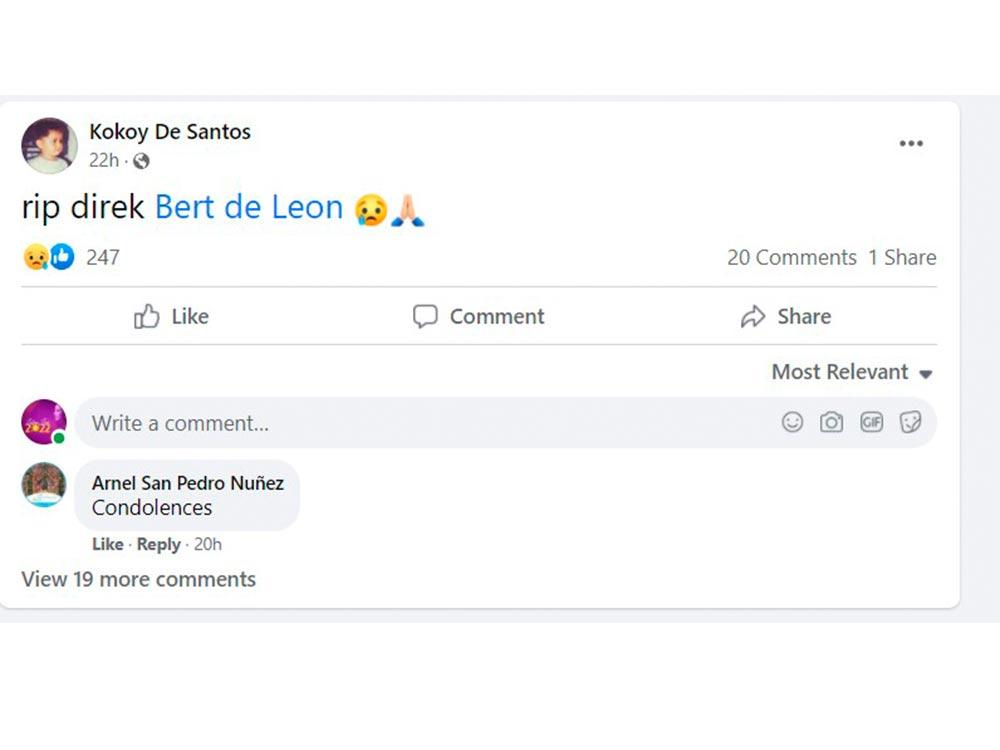Expand the Most Relevant sort dropdown
Image resolution: width=1000 pixels, height=750 pixels.
851,372
